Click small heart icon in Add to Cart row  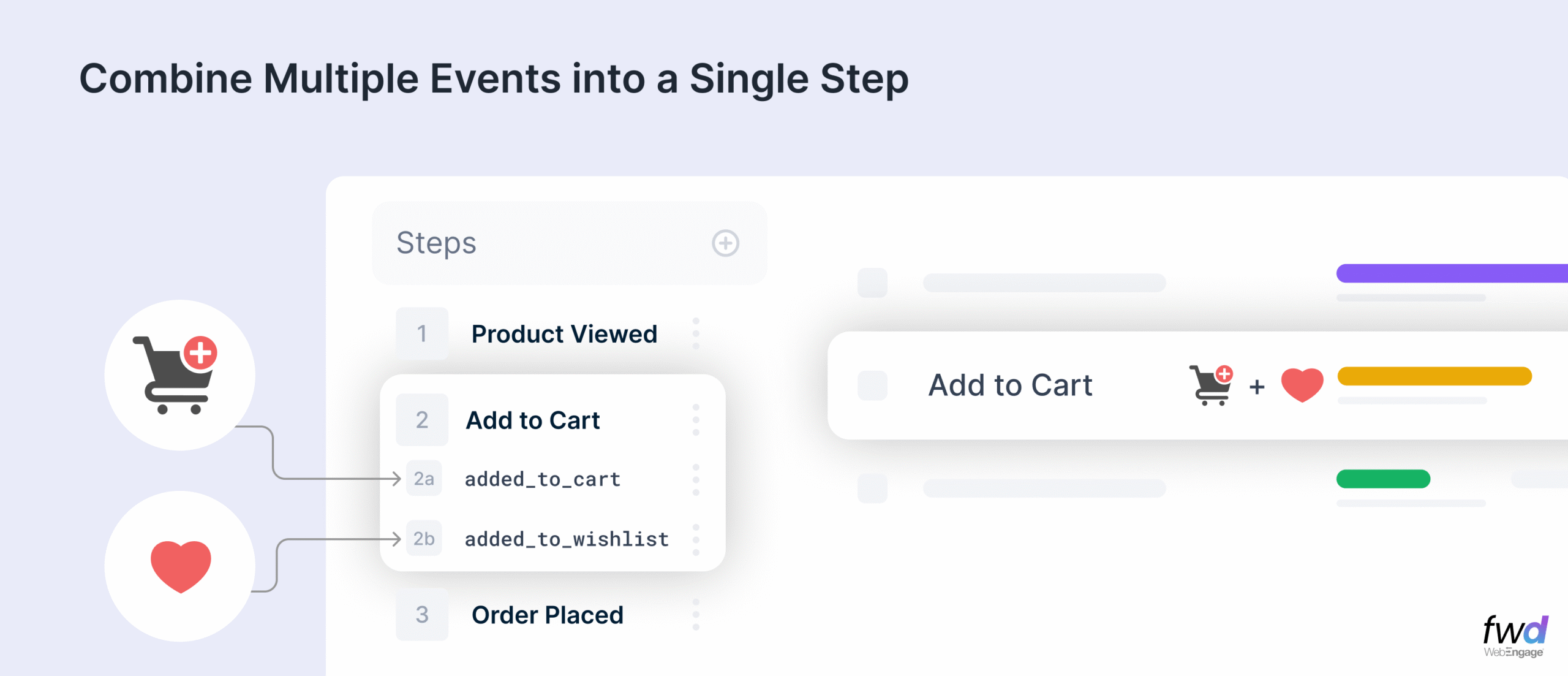[x=1302, y=385]
